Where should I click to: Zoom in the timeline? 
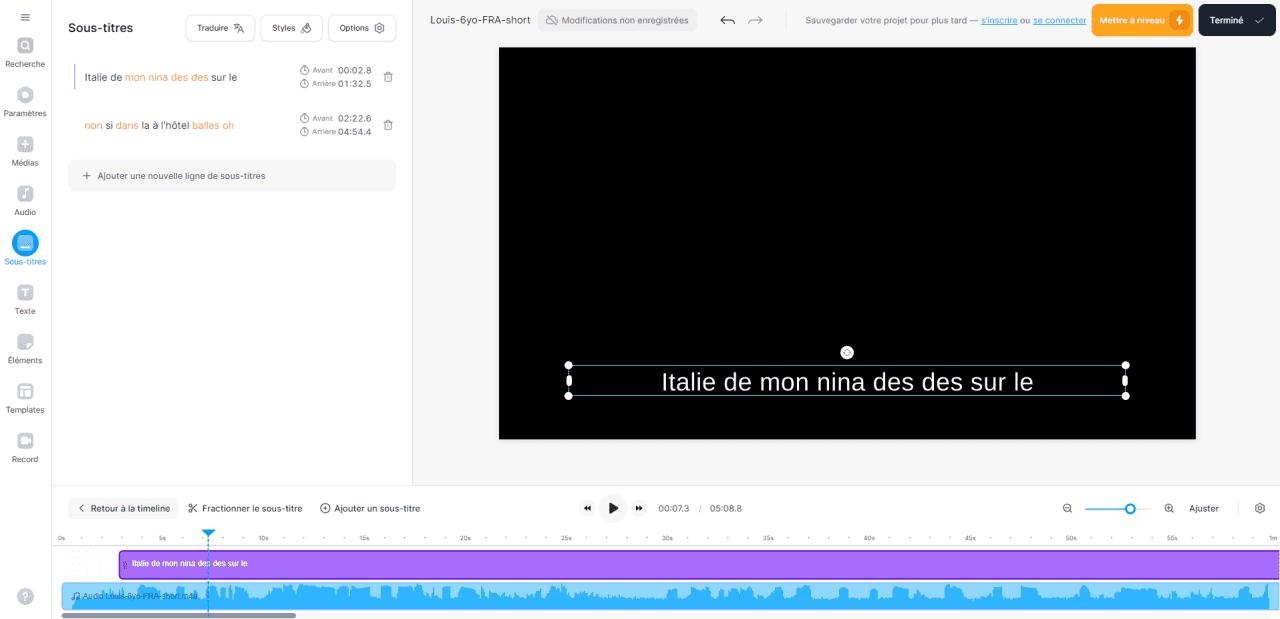click(x=1169, y=508)
